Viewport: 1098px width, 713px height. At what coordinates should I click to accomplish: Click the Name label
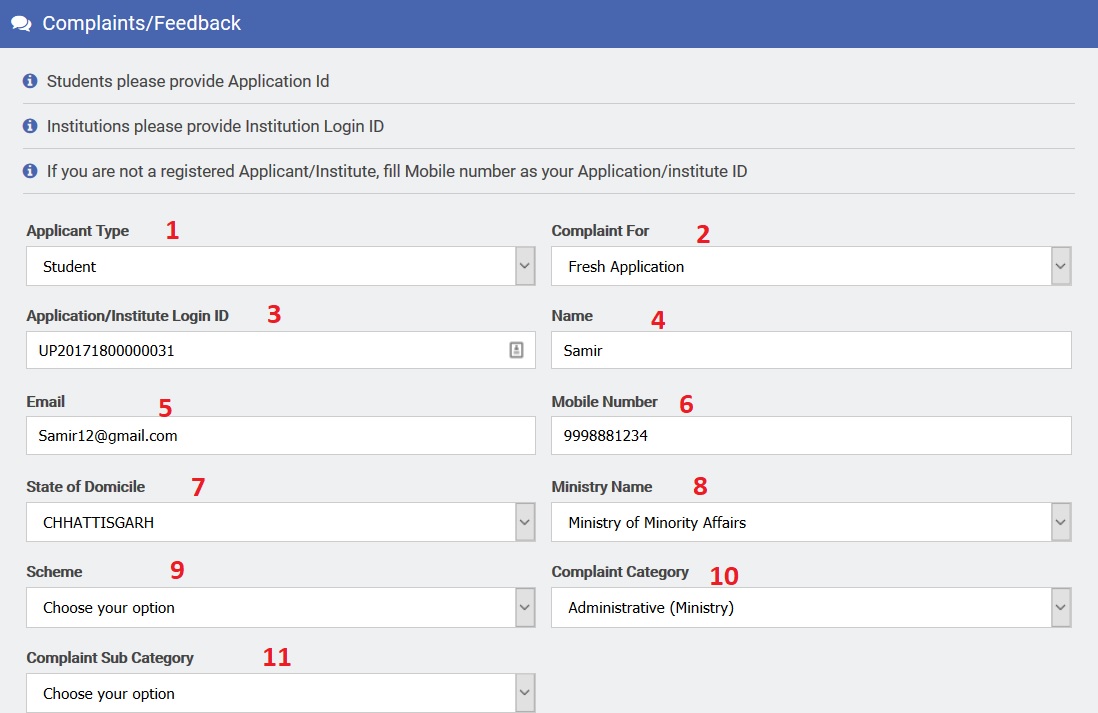[572, 316]
